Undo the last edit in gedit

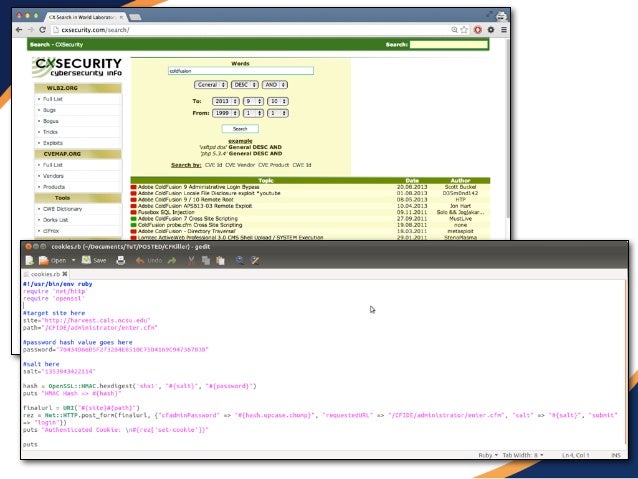149,260
